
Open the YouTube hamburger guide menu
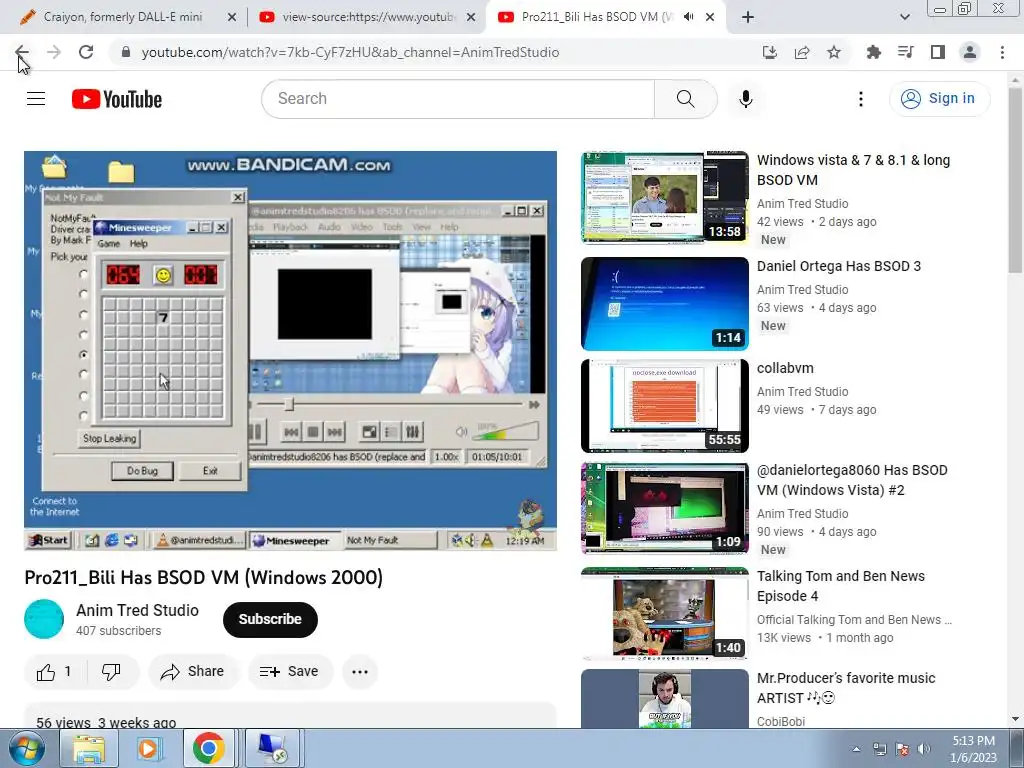coord(36,99)
